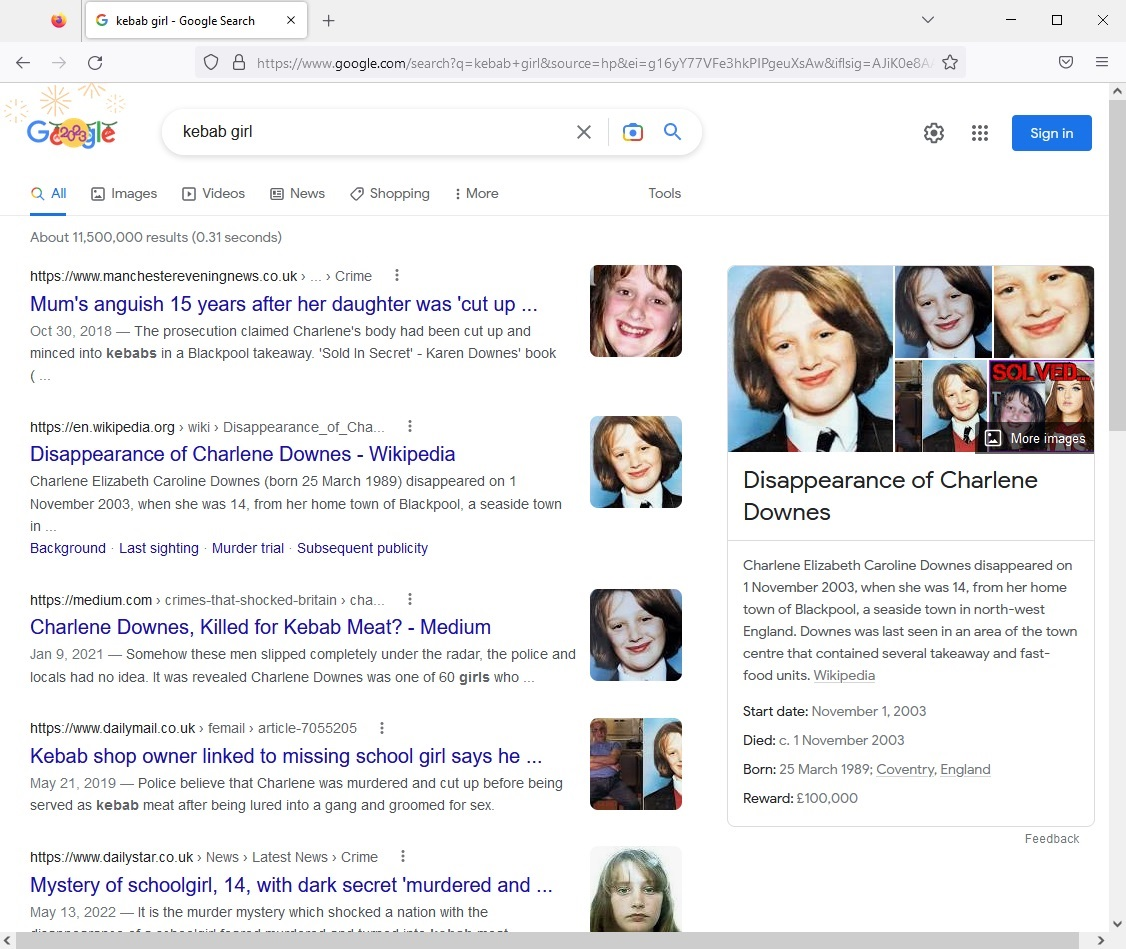Open a new browser tab

click(328, 21)
